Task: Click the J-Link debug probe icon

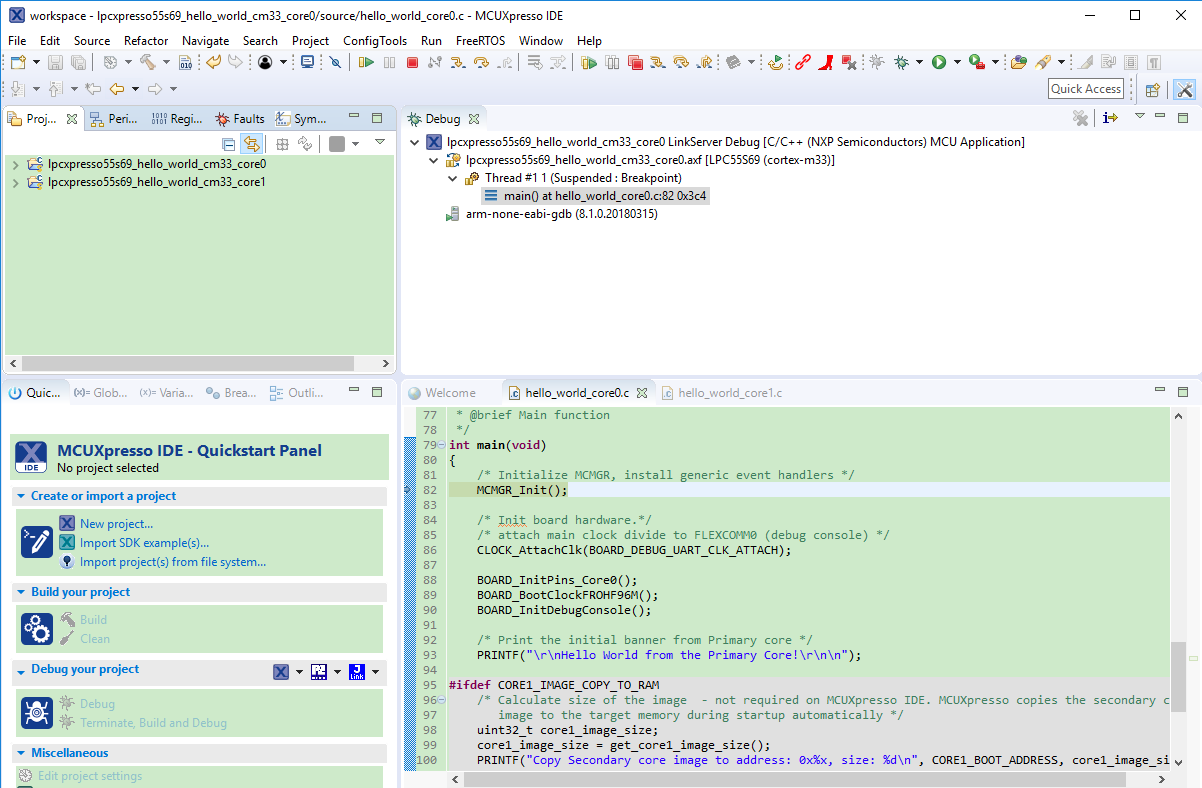Action: click(357, 672)
